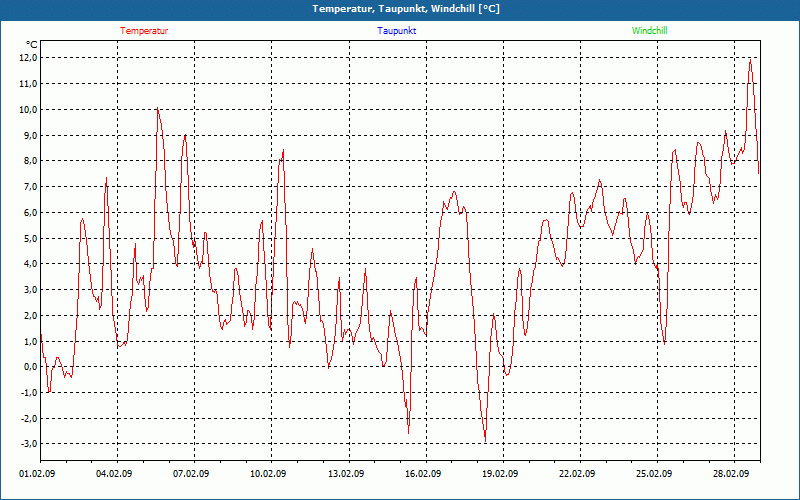The image size is (800, 500).
Task: Click the 04.02.09 date label
Action: click(x=114, y=474)
